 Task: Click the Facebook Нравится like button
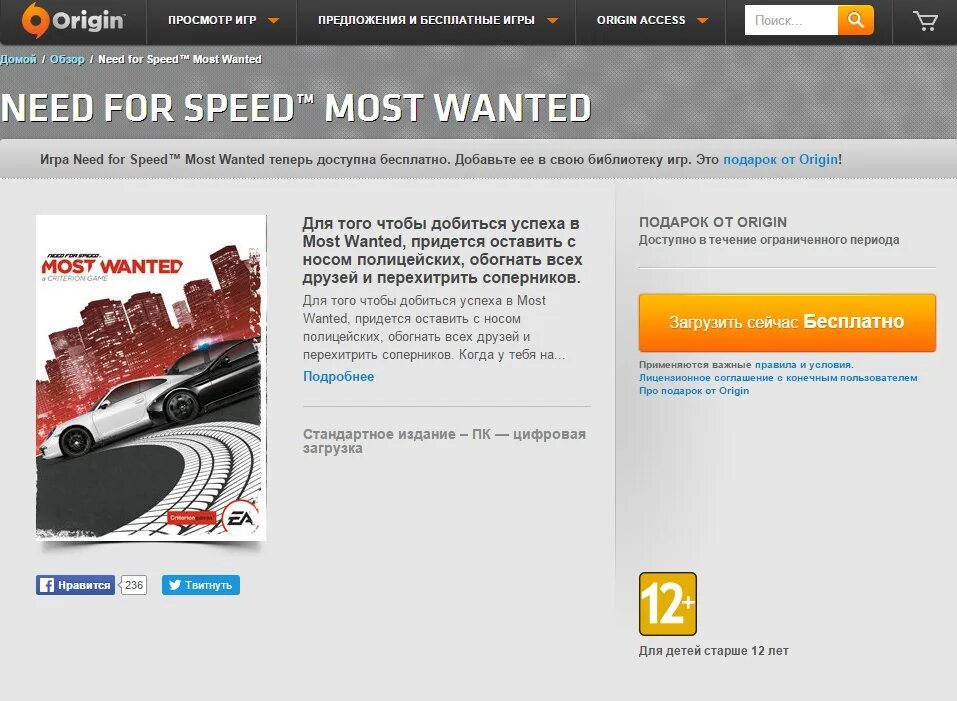click(x=75, y=585)
